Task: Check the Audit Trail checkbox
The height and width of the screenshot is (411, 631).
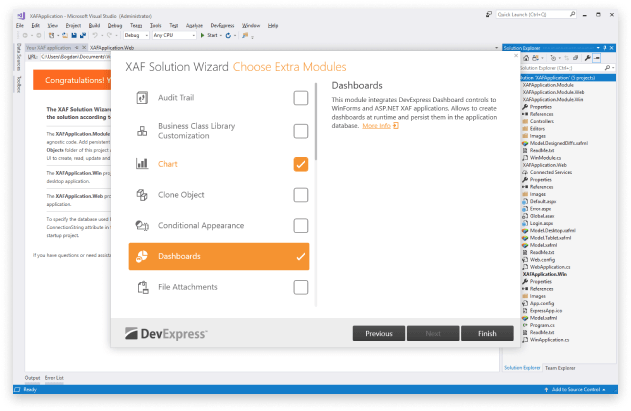Action: click(301, 98)
